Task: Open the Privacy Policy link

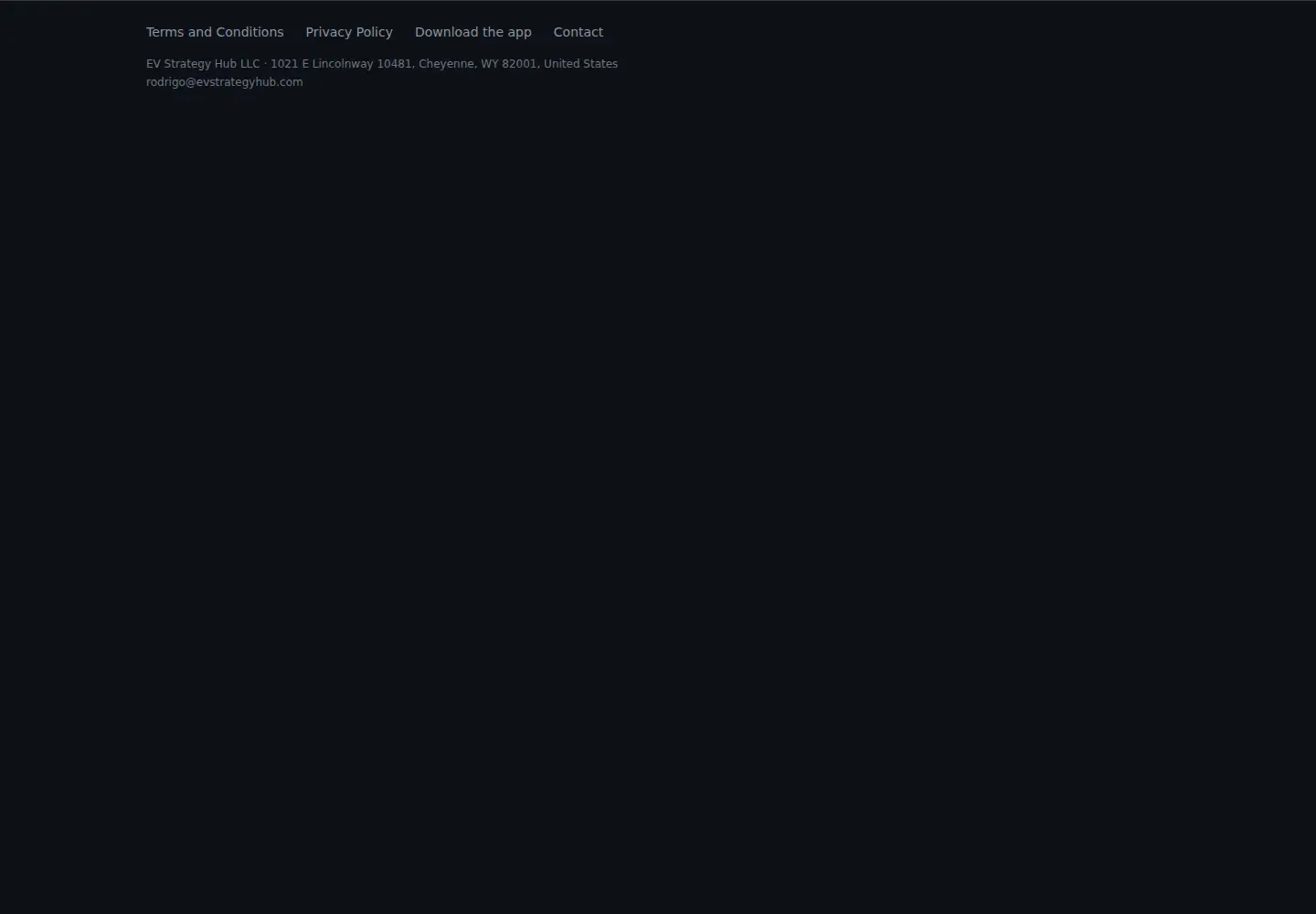Action: (x=349, y=32)
